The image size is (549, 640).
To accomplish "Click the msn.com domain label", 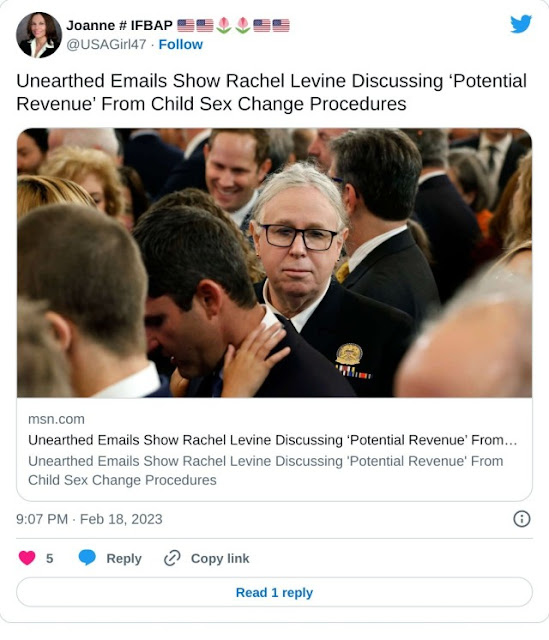I will point(56,419).
